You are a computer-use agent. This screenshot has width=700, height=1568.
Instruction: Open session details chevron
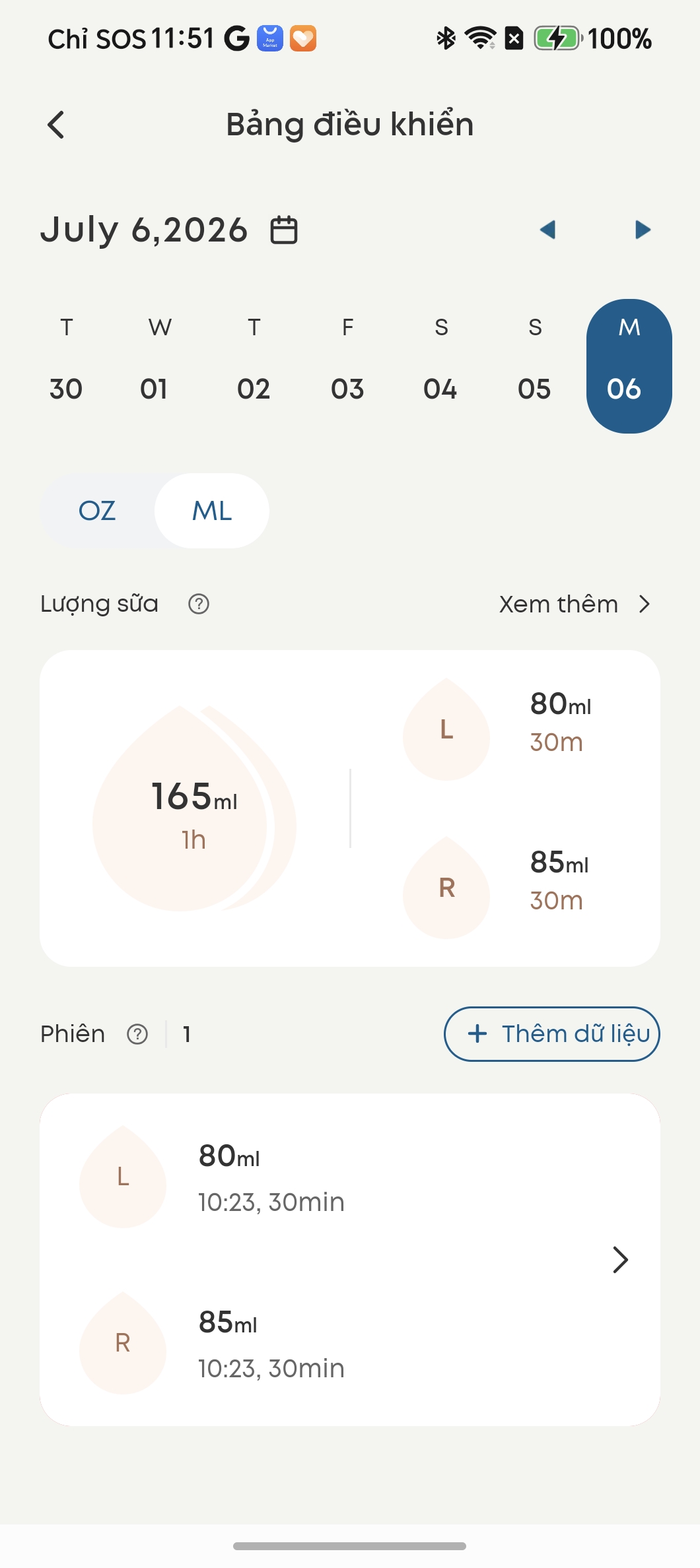pos(619,1260)
